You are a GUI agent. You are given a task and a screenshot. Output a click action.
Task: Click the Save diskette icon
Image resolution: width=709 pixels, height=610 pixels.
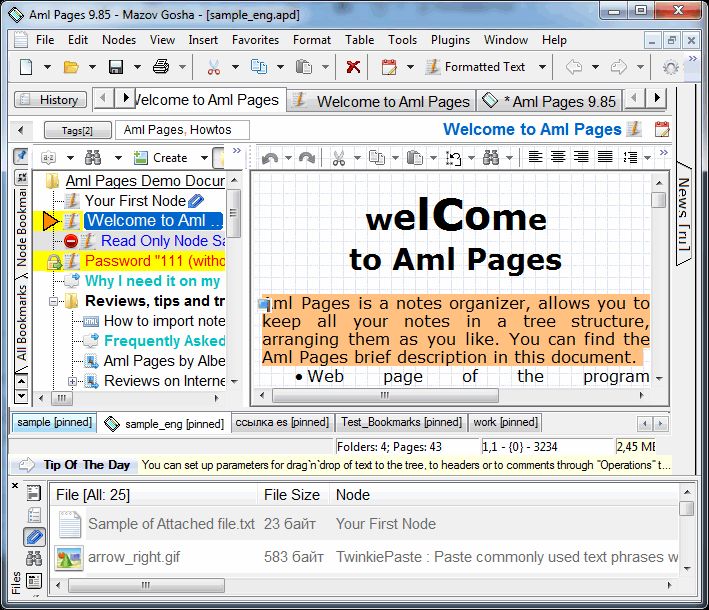(116, 67)
